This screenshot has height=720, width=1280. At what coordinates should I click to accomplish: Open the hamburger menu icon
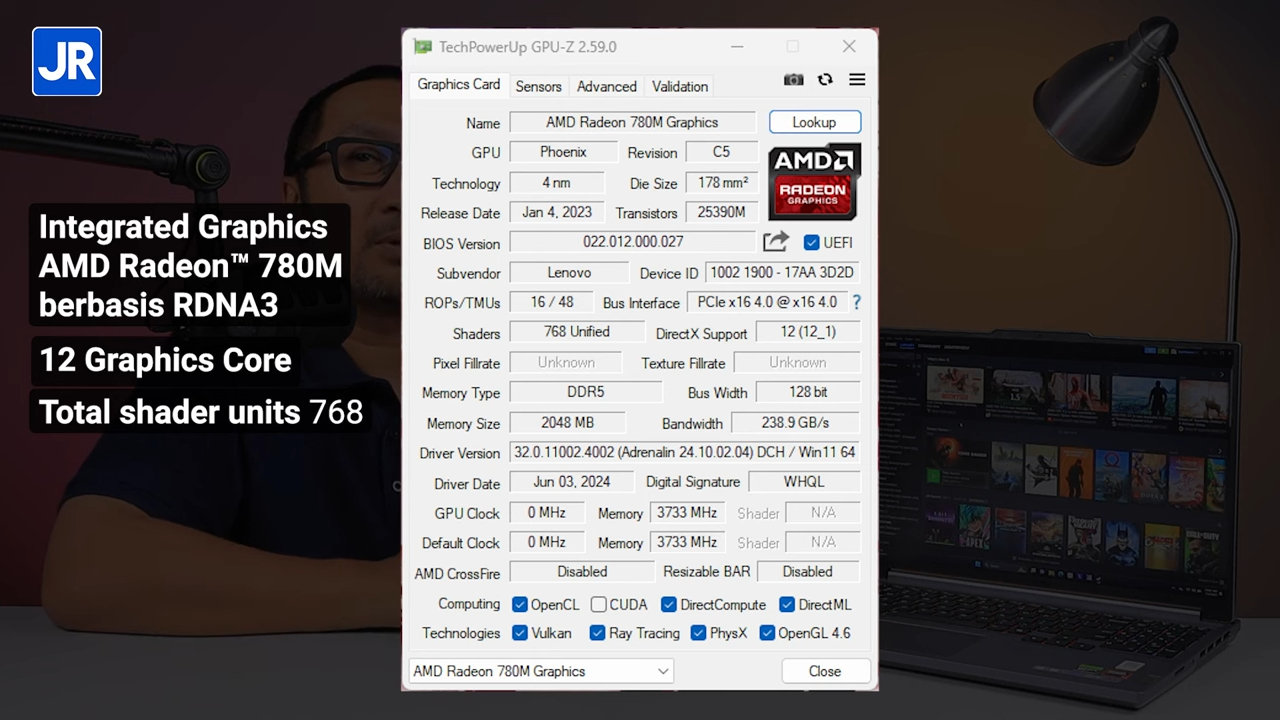pyautogui.click(x=857, y=79)
